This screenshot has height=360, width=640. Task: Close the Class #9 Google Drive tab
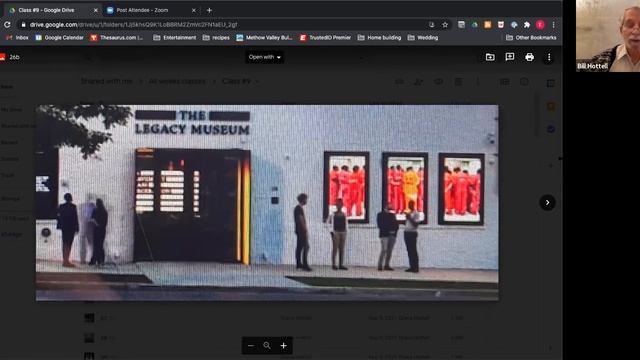click(96, 10)
